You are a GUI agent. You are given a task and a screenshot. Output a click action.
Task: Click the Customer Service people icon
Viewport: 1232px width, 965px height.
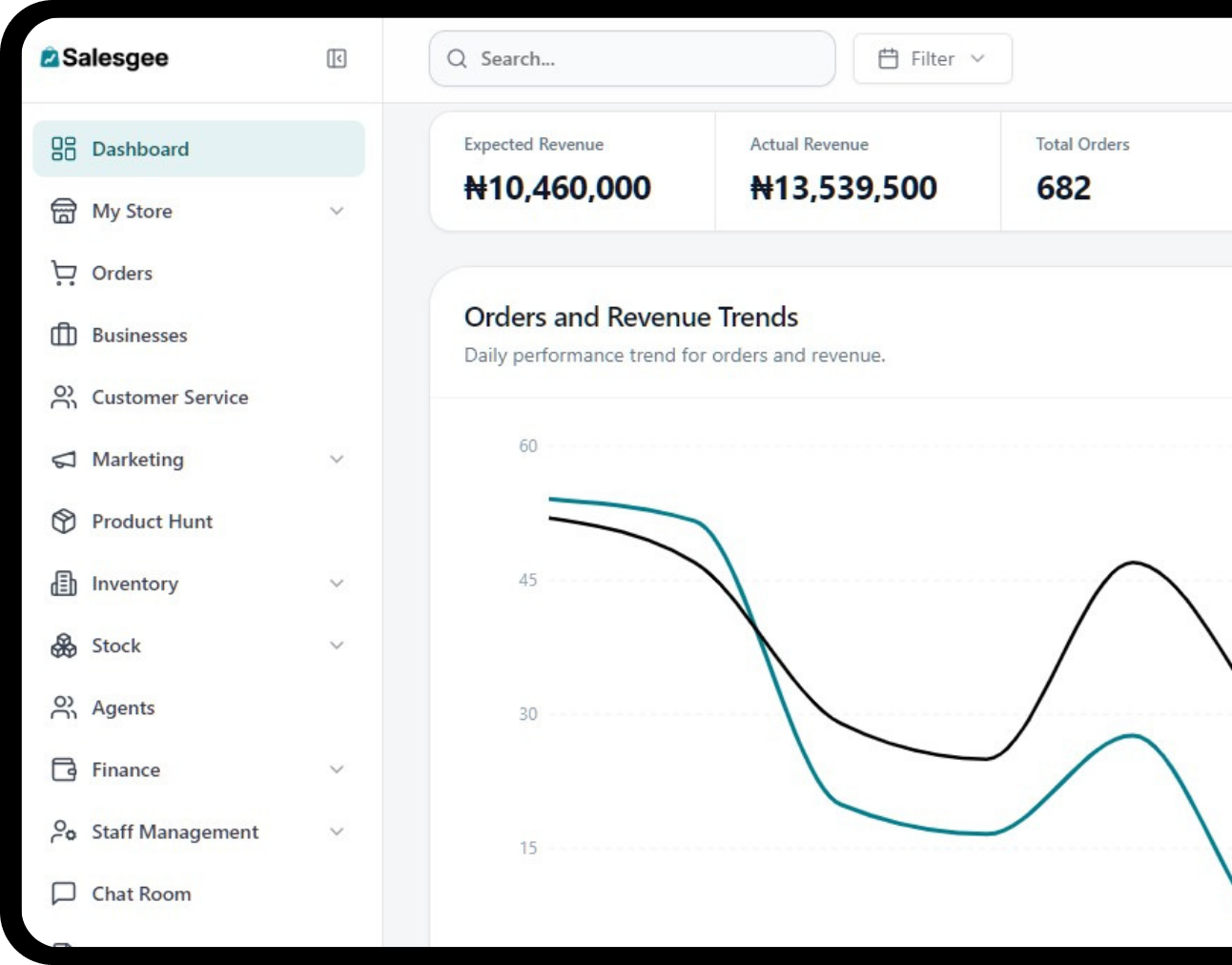(x=64, y=398)
